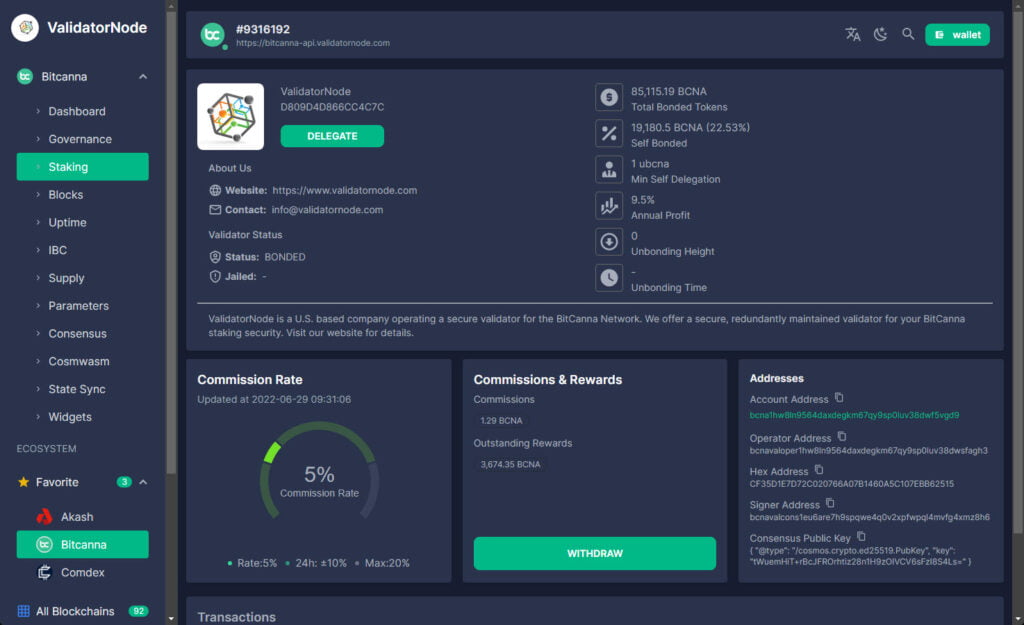1024x625 pixels.
Task: Click the Bitcanna chain icon in the header
Action: [x=212, y=35]
